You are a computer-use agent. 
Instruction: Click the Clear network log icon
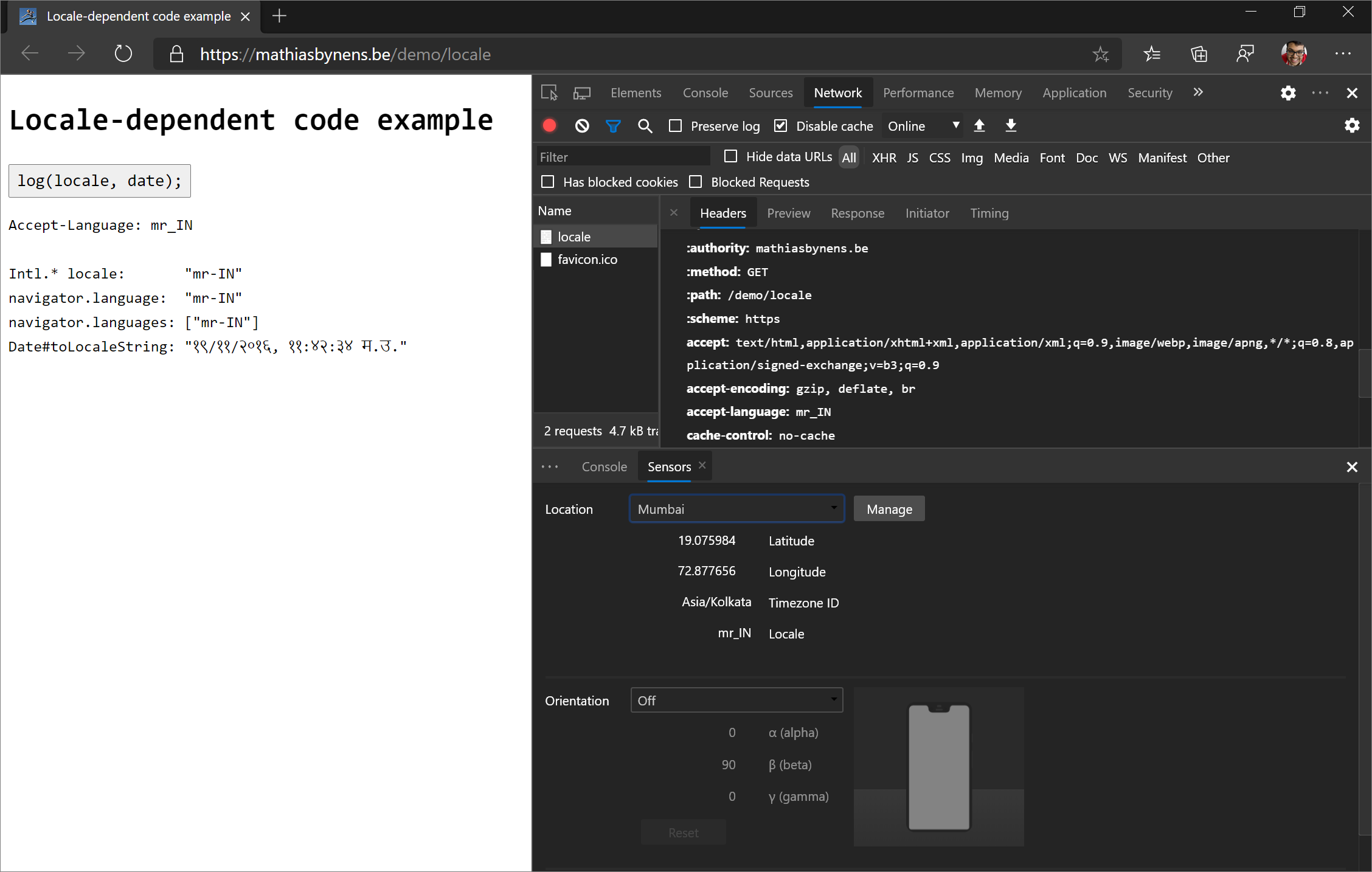(582, 125)
